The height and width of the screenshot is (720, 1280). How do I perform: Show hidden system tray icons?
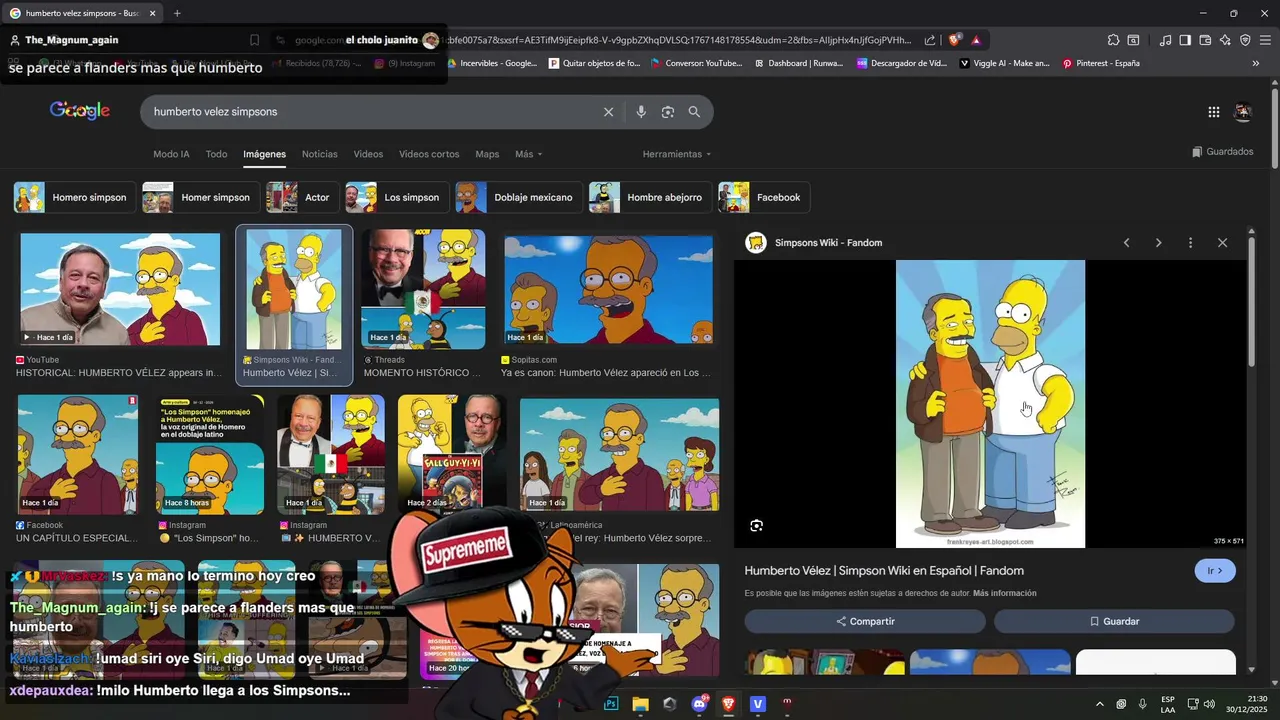(x=1100, y=704)
